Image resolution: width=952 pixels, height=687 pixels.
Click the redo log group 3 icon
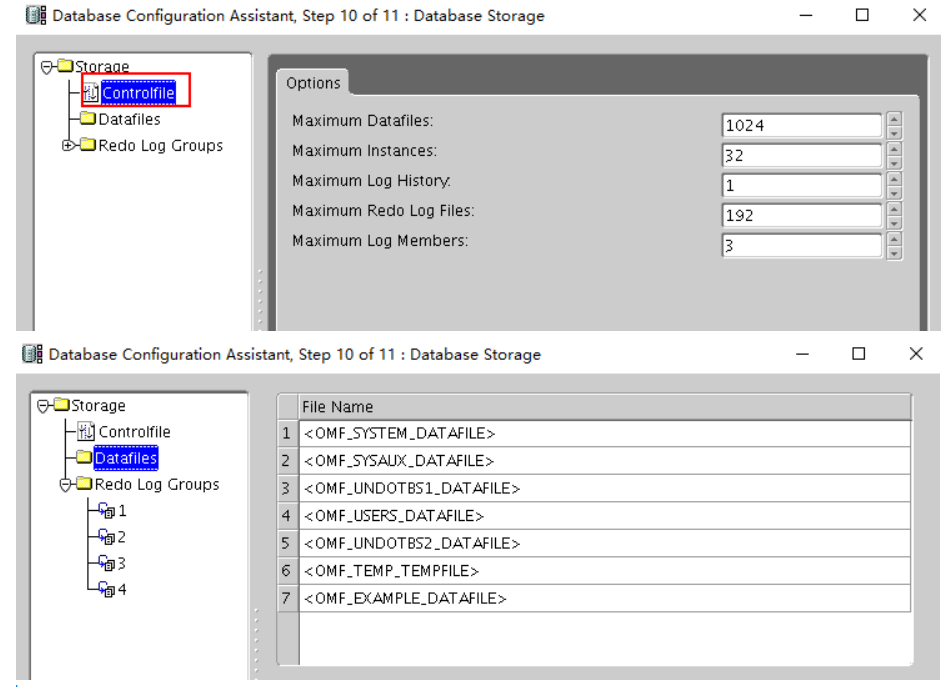107,564
